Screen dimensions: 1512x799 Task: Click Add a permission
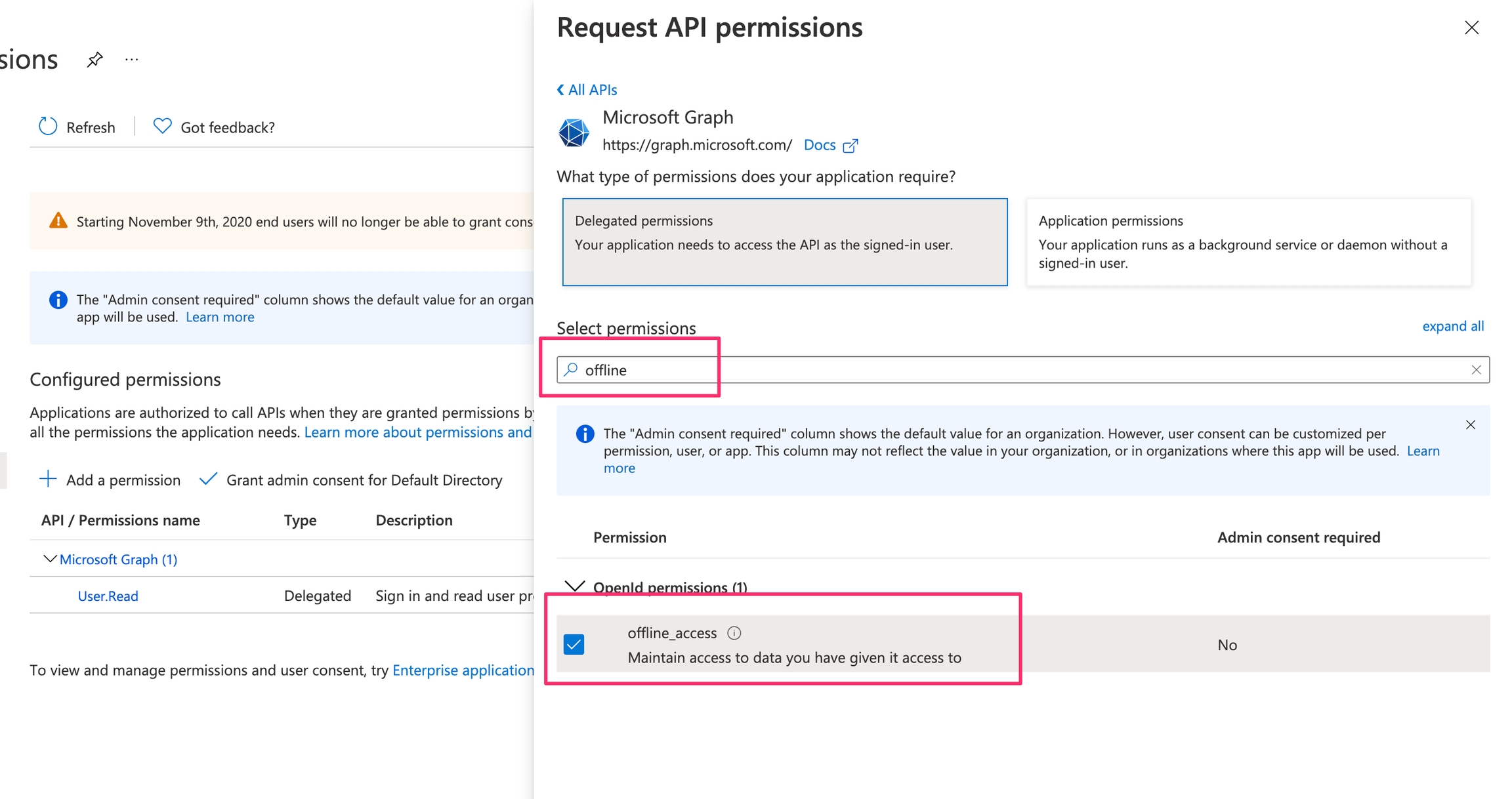110,480
